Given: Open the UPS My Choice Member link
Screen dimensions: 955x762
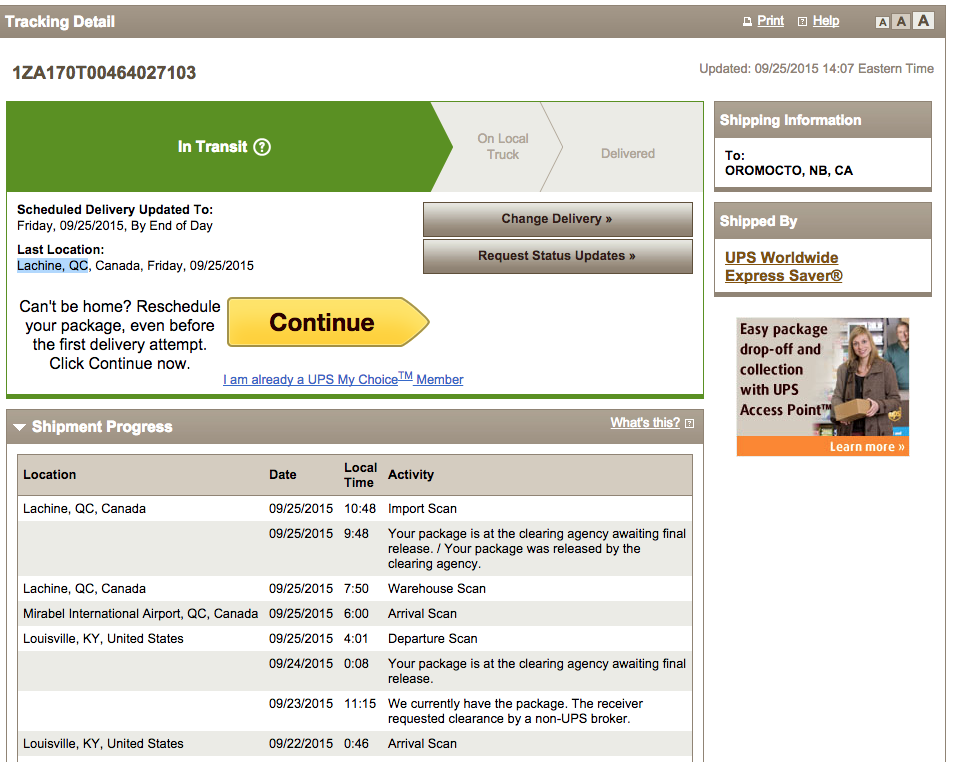Looking at the screenshot, I should [343, 379].
